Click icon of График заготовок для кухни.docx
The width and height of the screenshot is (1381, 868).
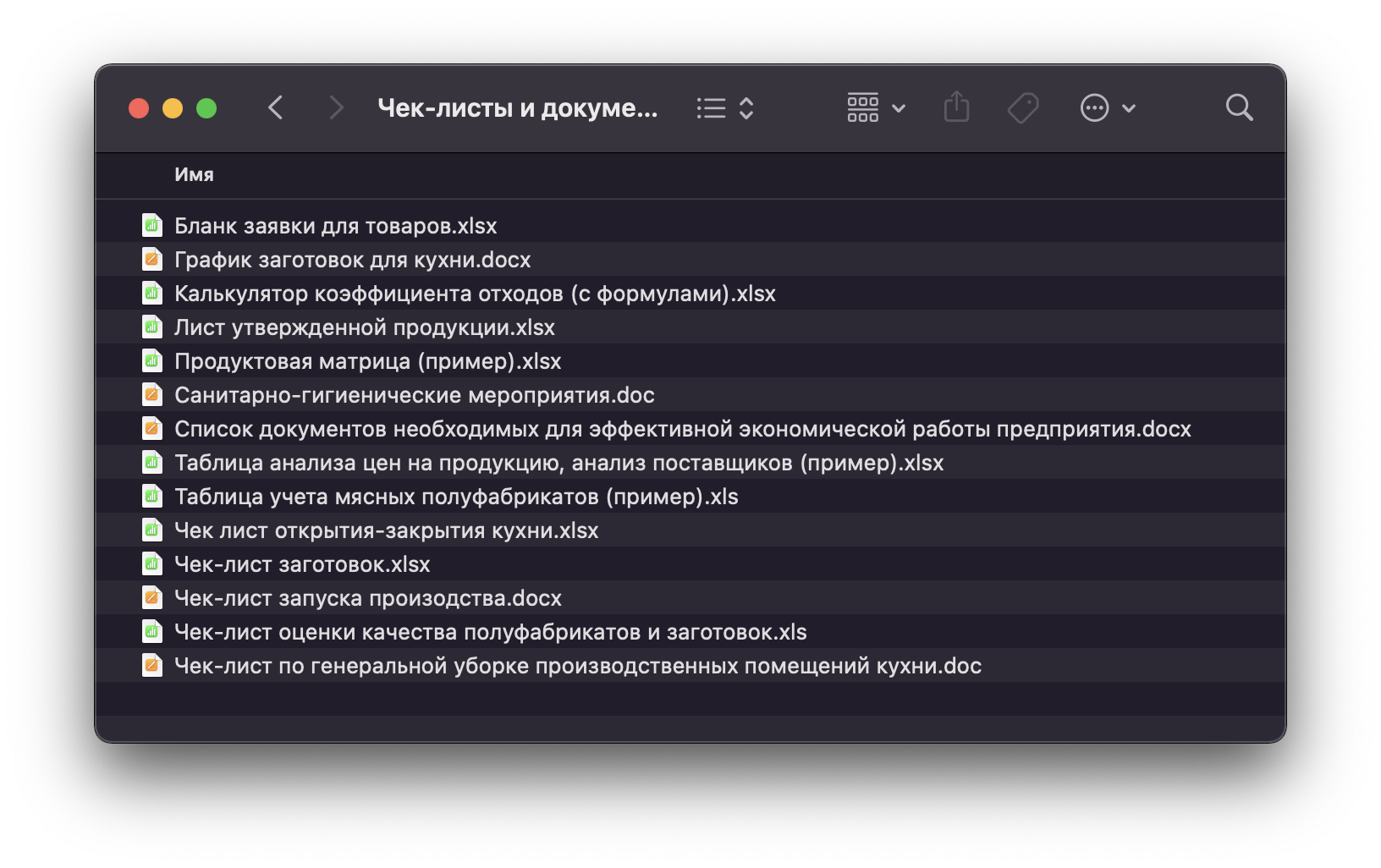[x=152, y=260]
